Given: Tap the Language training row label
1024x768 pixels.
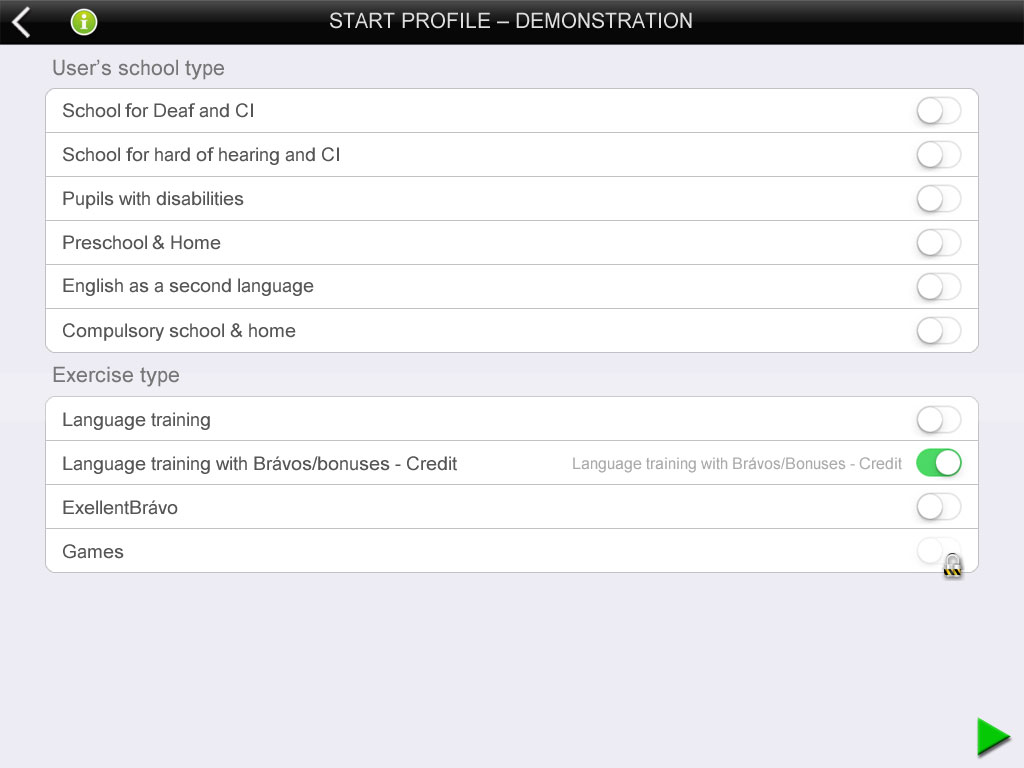Looking at the screenshot, I should click(136, 420).
